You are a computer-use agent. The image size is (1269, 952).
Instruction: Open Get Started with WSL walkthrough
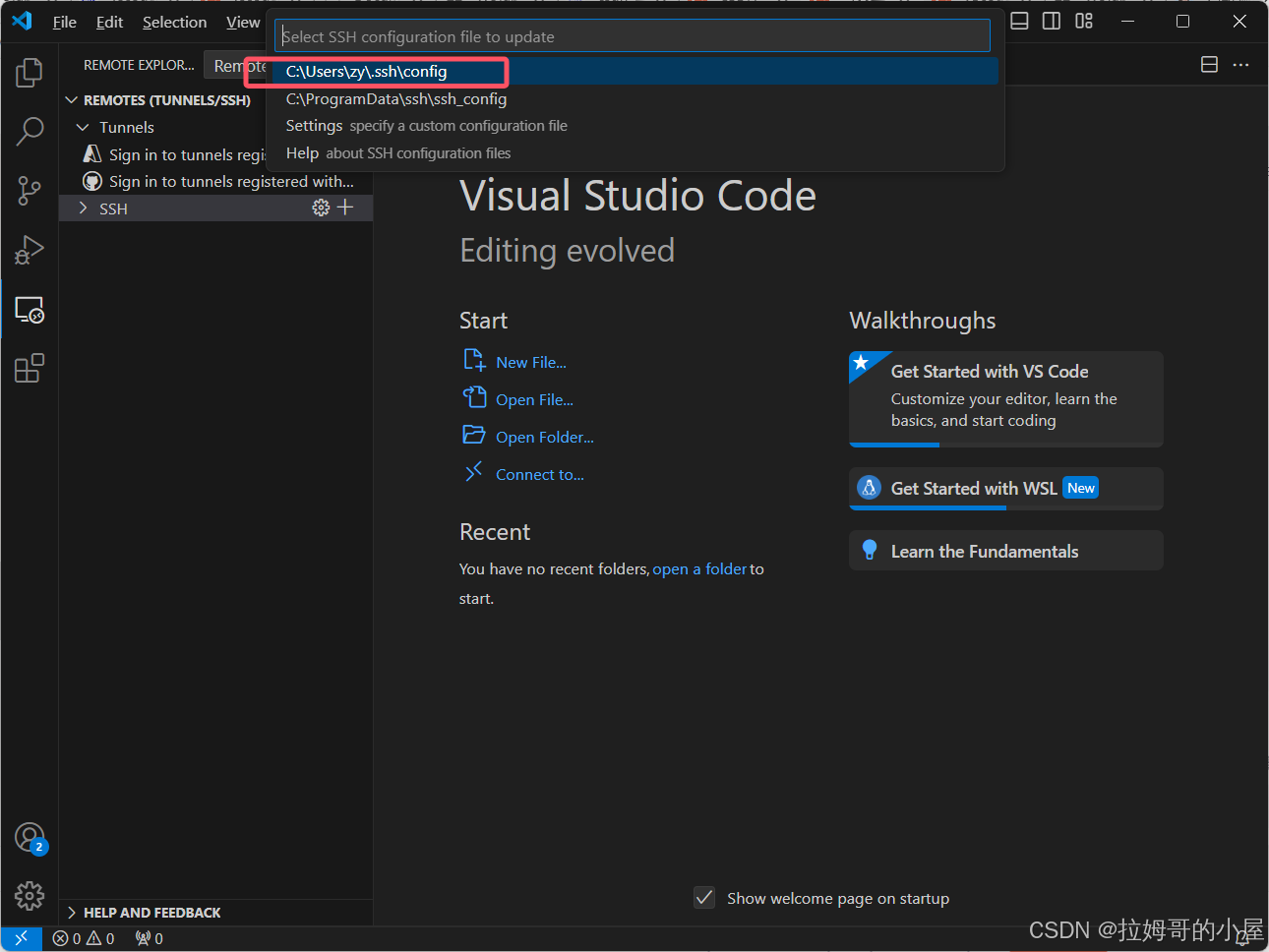tap(1006, 489)
